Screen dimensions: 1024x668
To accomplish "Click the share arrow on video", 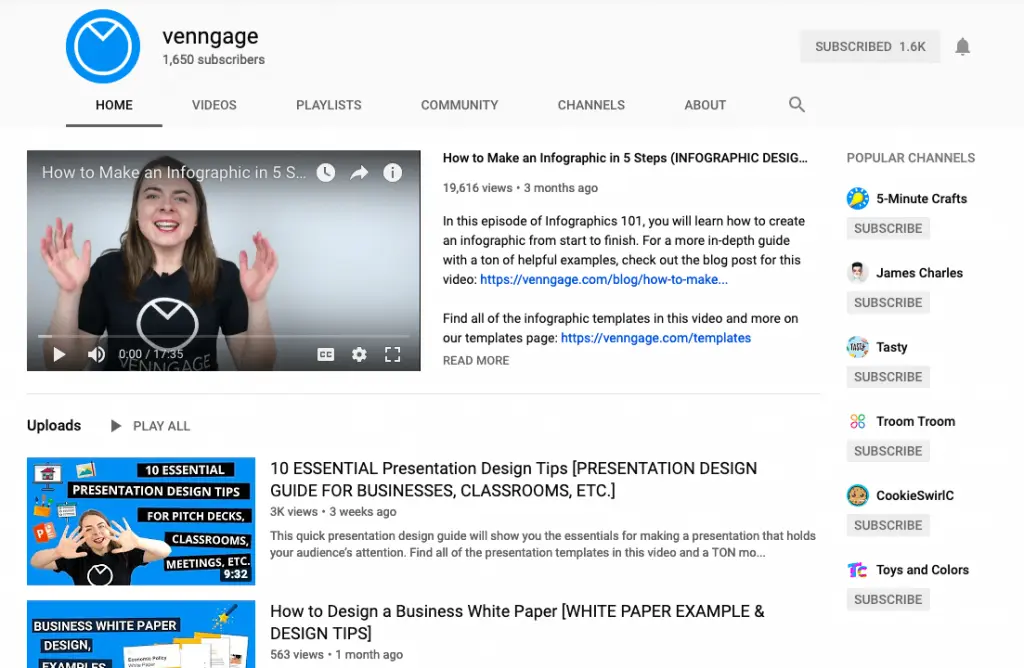I will click(359, 172).
